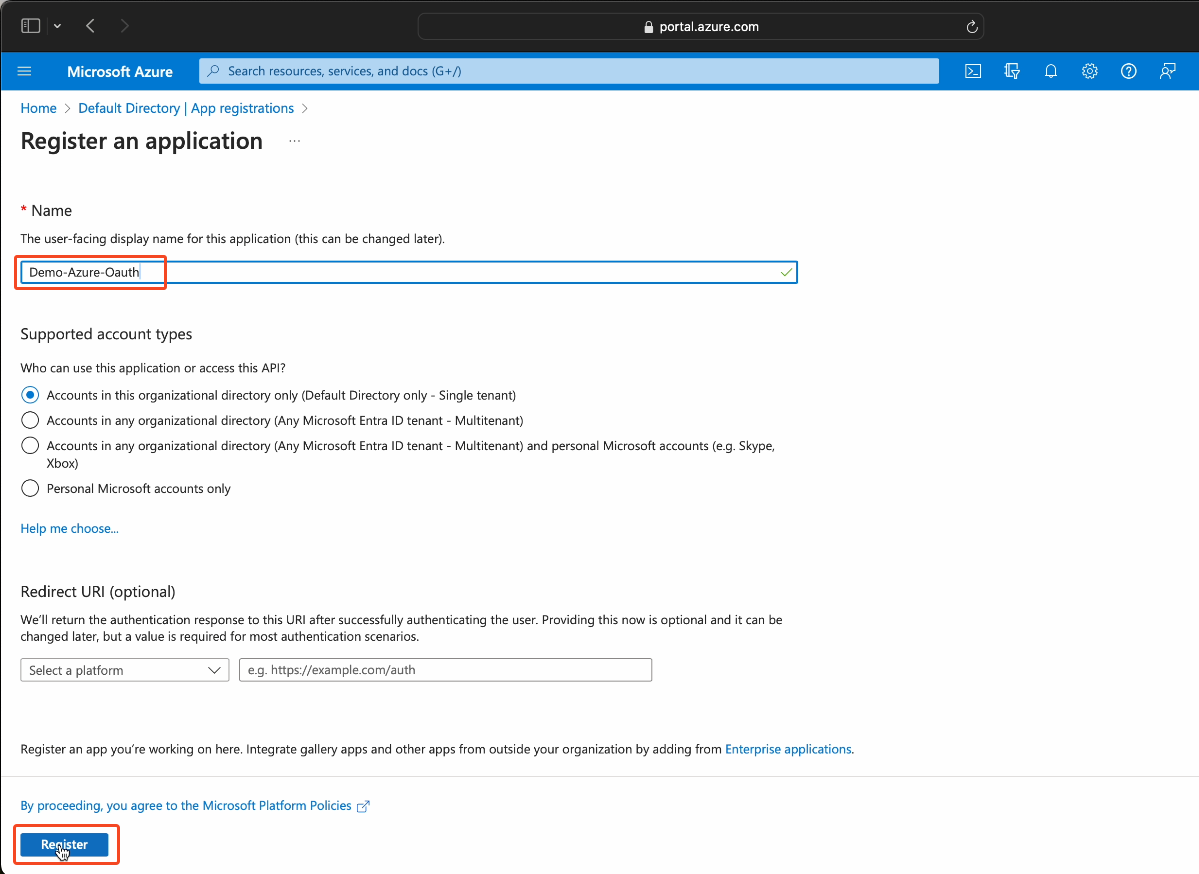This screenshot has width=1199, height=874.
Task: Go to Home breadcrumb
Action: coord(38,108)
